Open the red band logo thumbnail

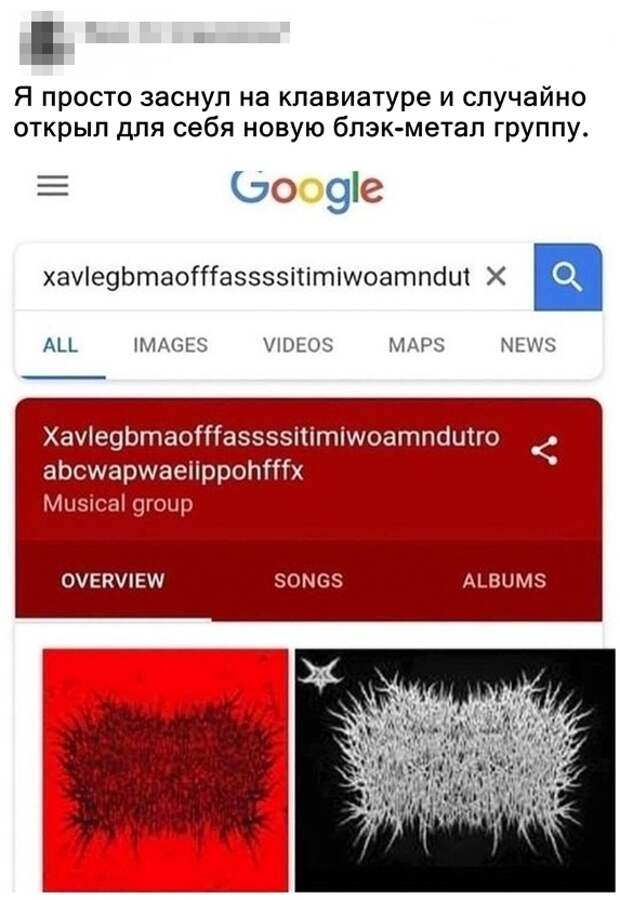[x=165, y=770]
